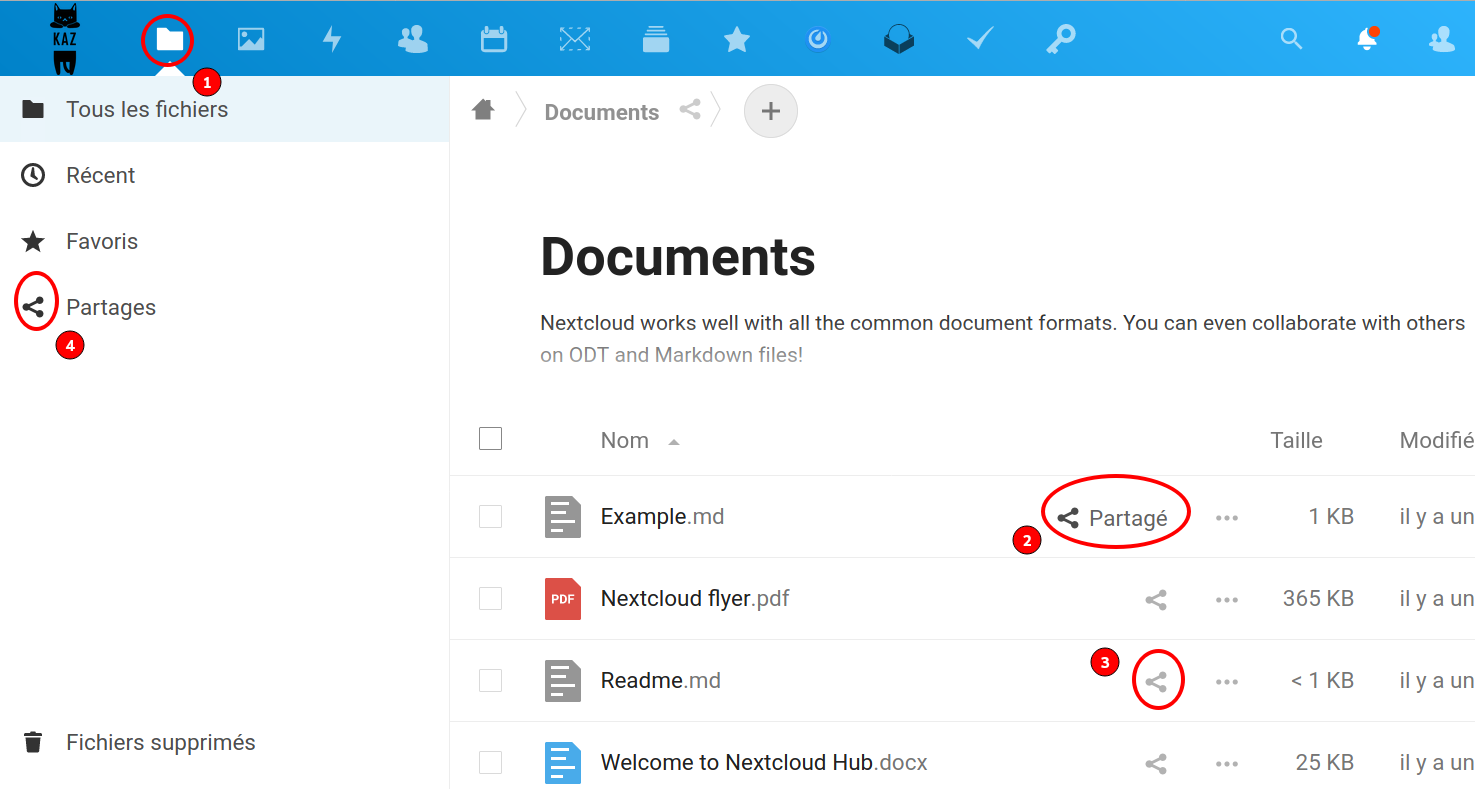This screenshot has height=789, width=1475.
Task: Click the share icon for Readme.md
Action: tap(1156, 681)
